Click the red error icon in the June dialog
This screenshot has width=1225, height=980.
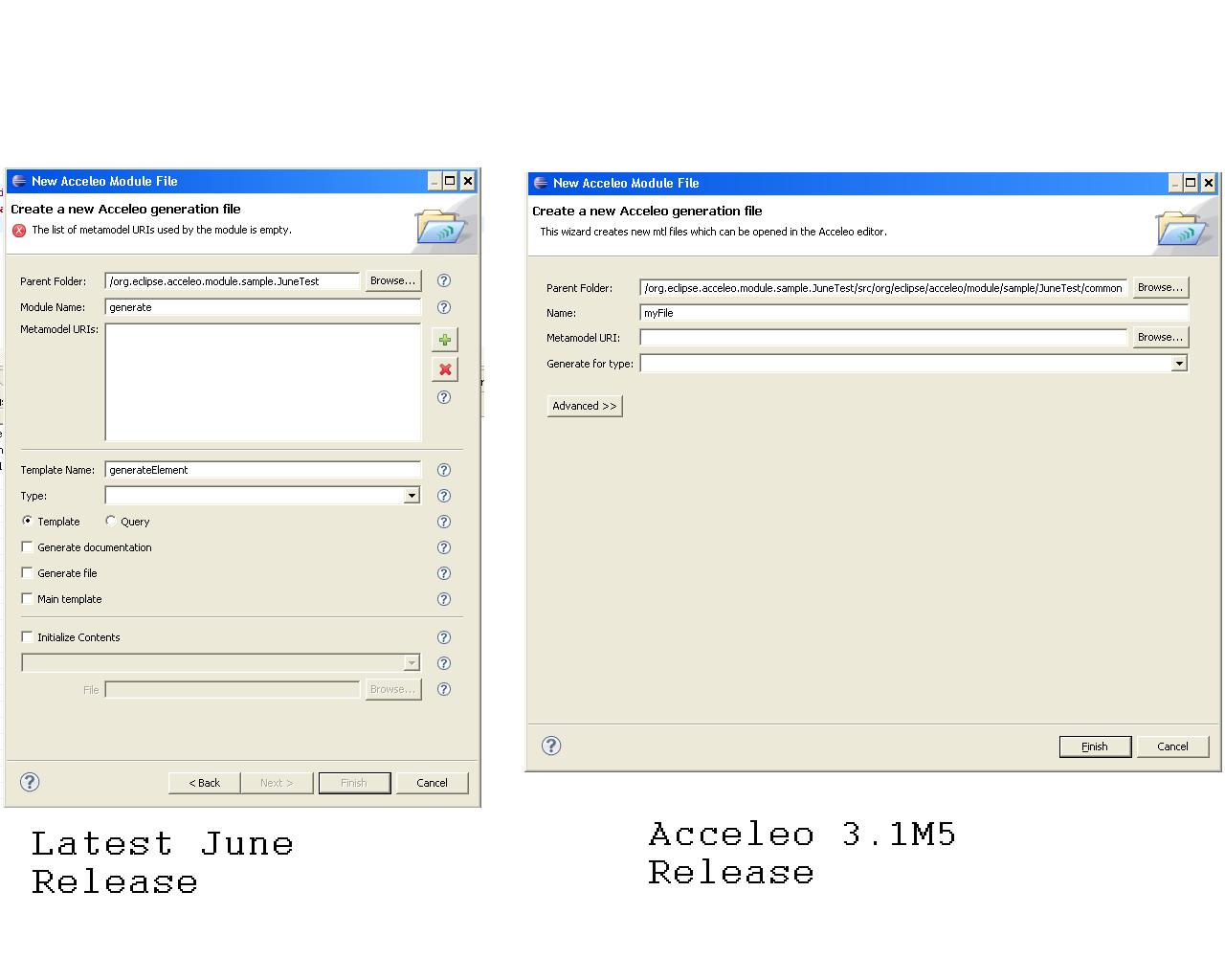pyautogui.click(x=19, y=231)
